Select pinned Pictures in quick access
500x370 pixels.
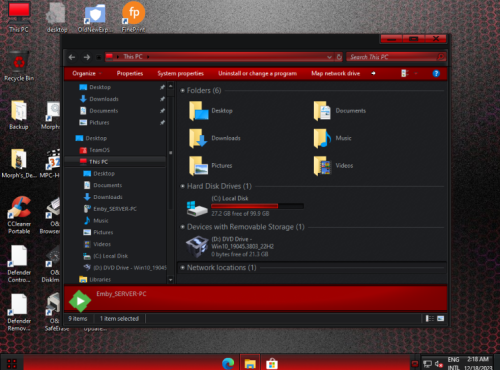coord(94,123)
